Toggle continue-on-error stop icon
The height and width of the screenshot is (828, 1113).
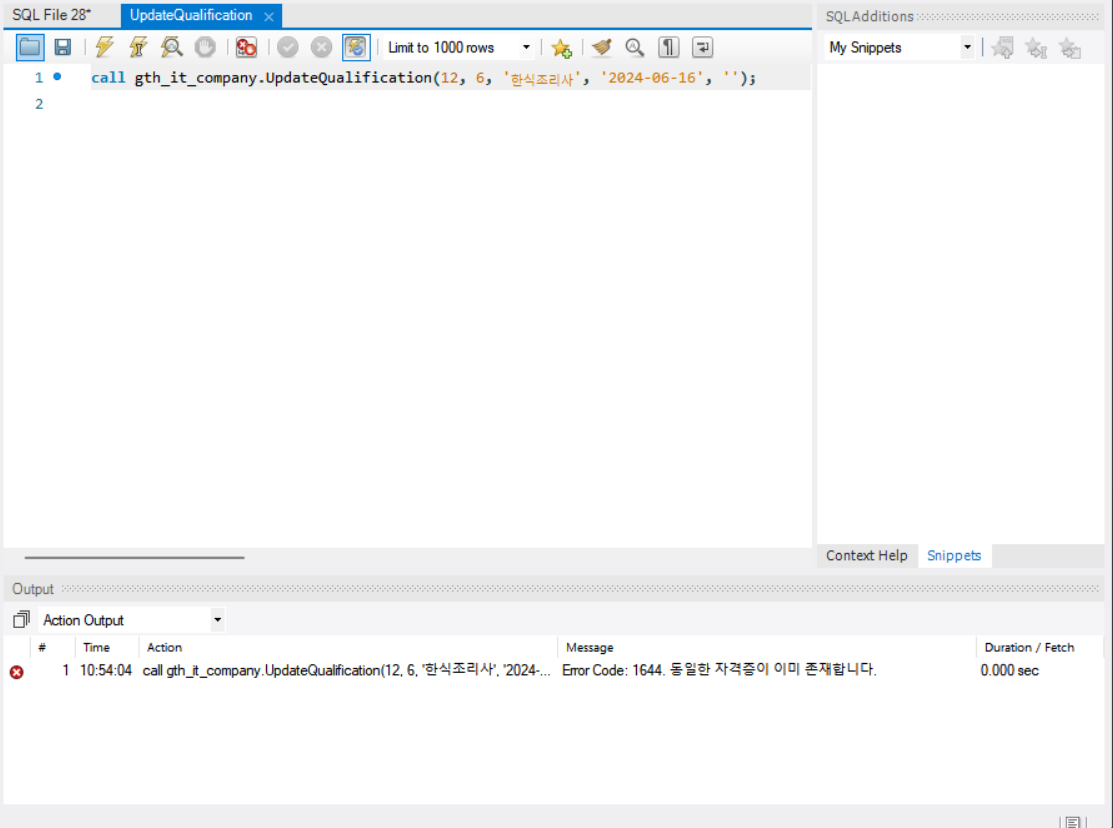click(x=246, y=48)
